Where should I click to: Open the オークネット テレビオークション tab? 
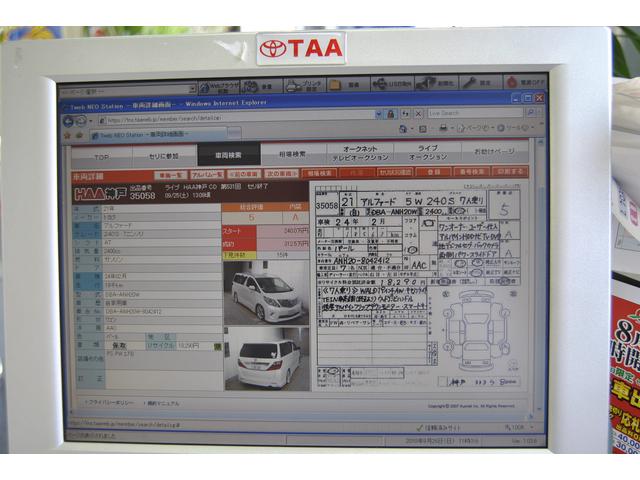tap(360, 153)
